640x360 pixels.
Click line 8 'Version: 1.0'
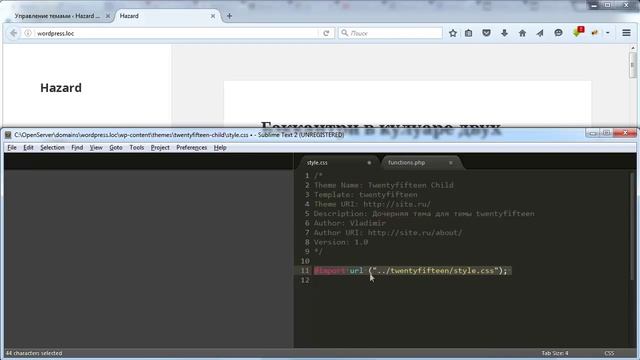(x=340, y=242)
